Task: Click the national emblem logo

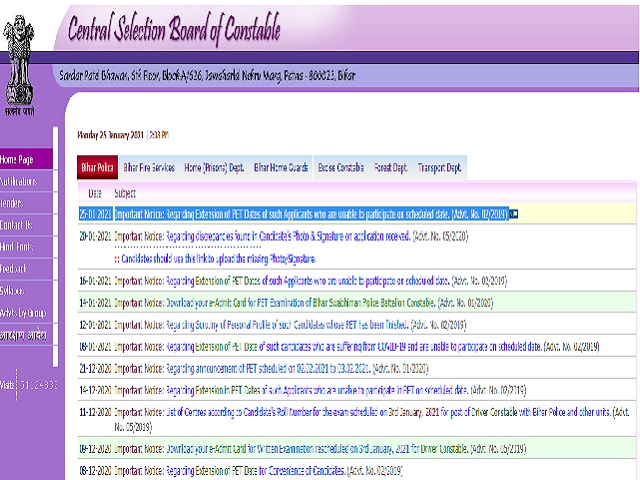Action: (19, 65)
